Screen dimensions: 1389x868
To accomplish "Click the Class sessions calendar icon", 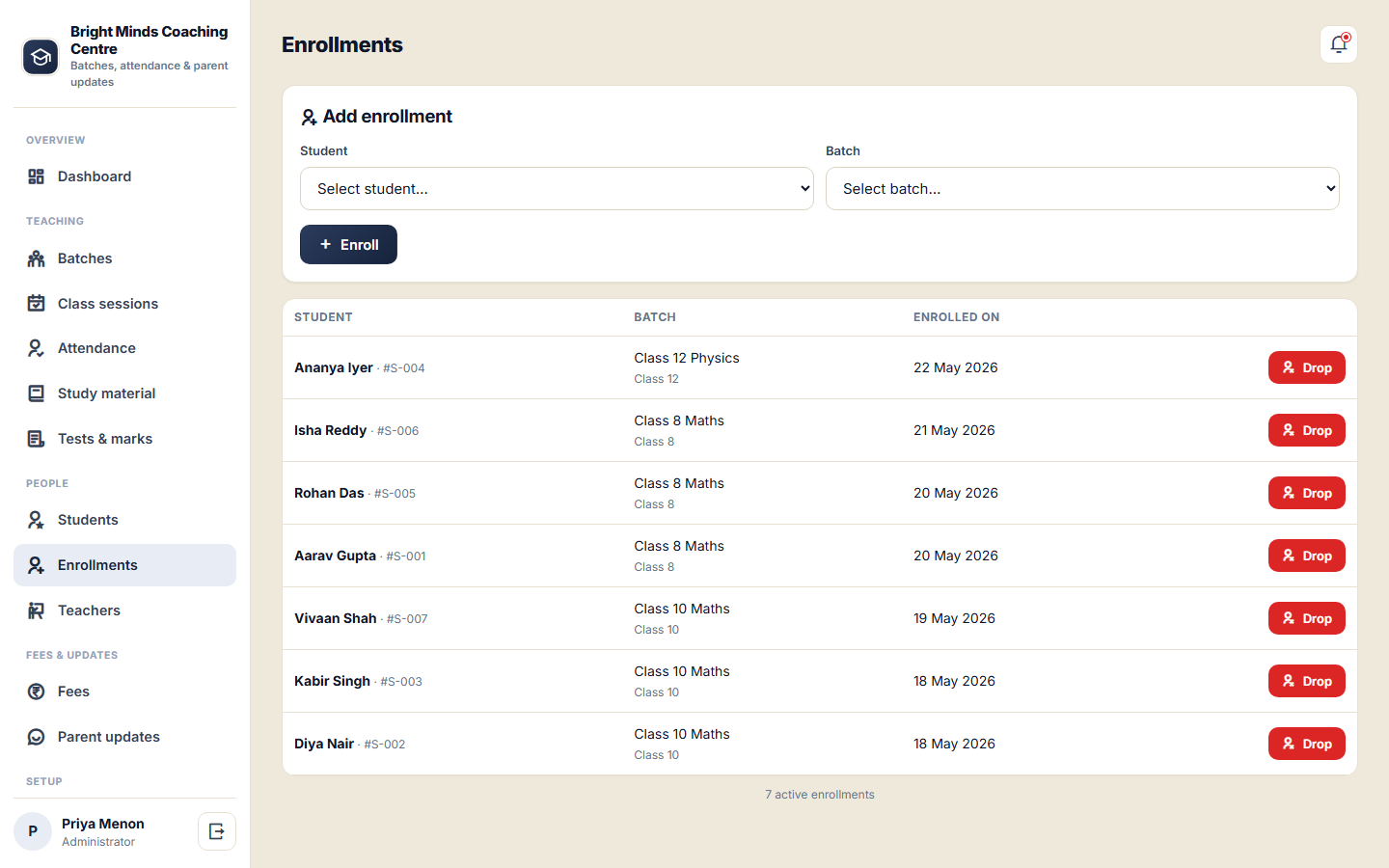I will 37,304.
